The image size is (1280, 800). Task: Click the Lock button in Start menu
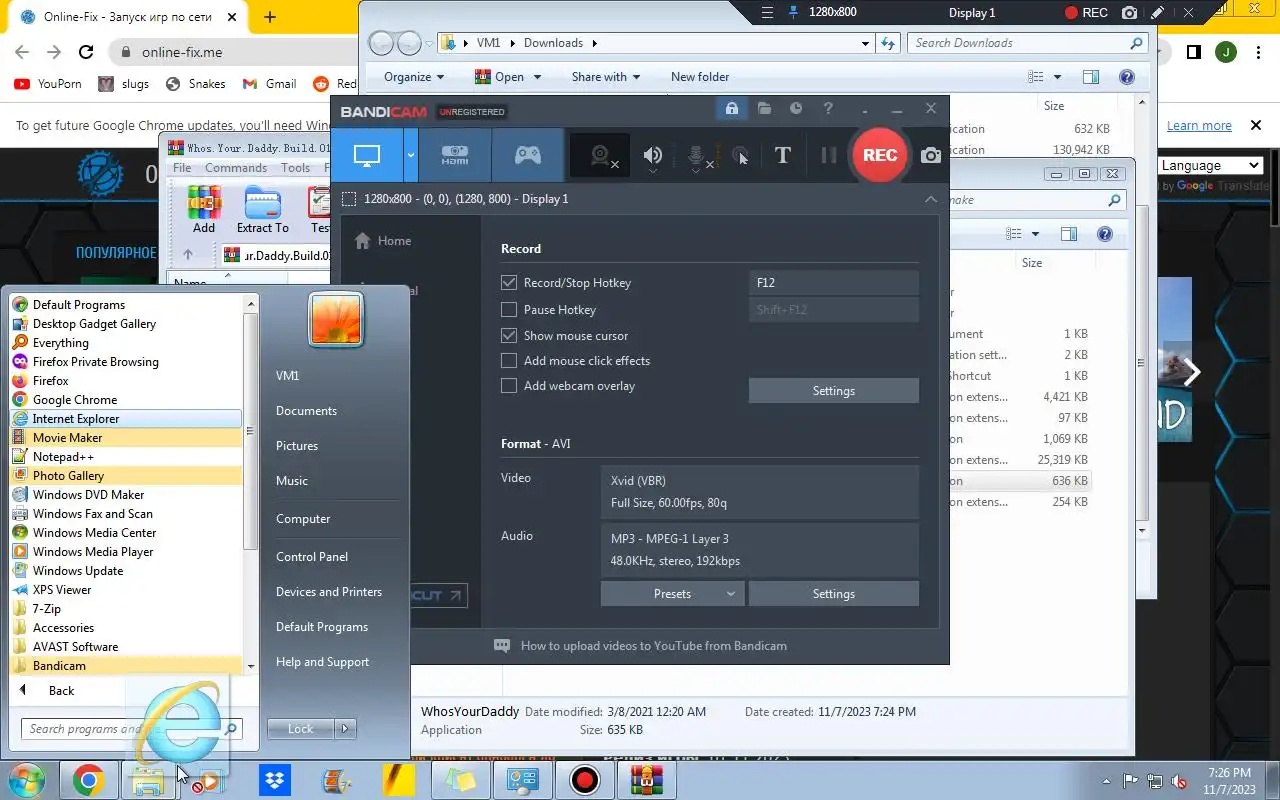pyautogui.click(x=301, y=729)
